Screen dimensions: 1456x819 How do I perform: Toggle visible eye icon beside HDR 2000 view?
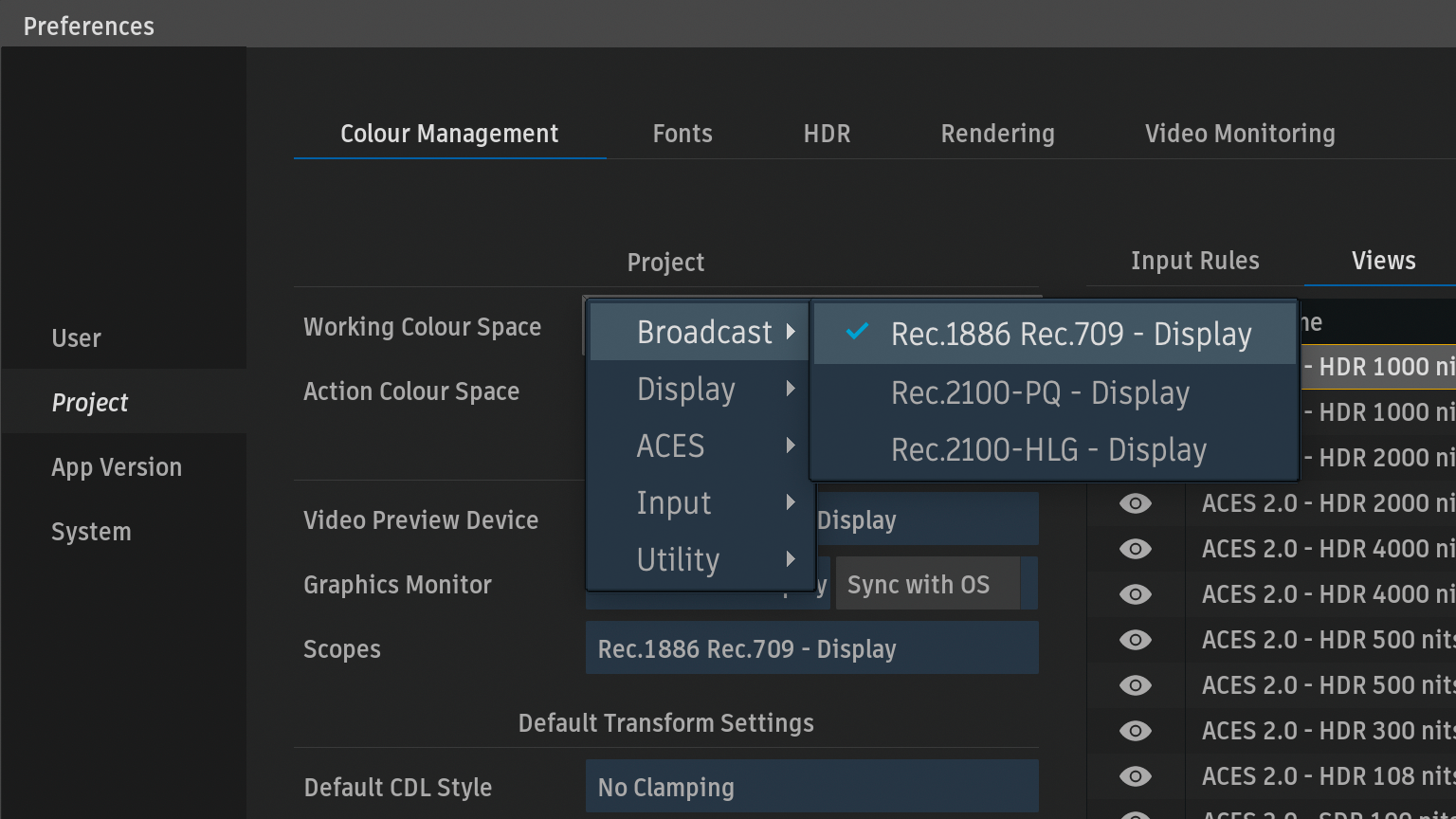pyautogui.click(x=1135, y=503)
